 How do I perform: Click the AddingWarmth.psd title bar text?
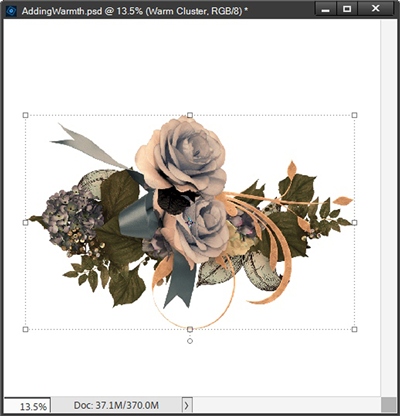coord(135,11)
